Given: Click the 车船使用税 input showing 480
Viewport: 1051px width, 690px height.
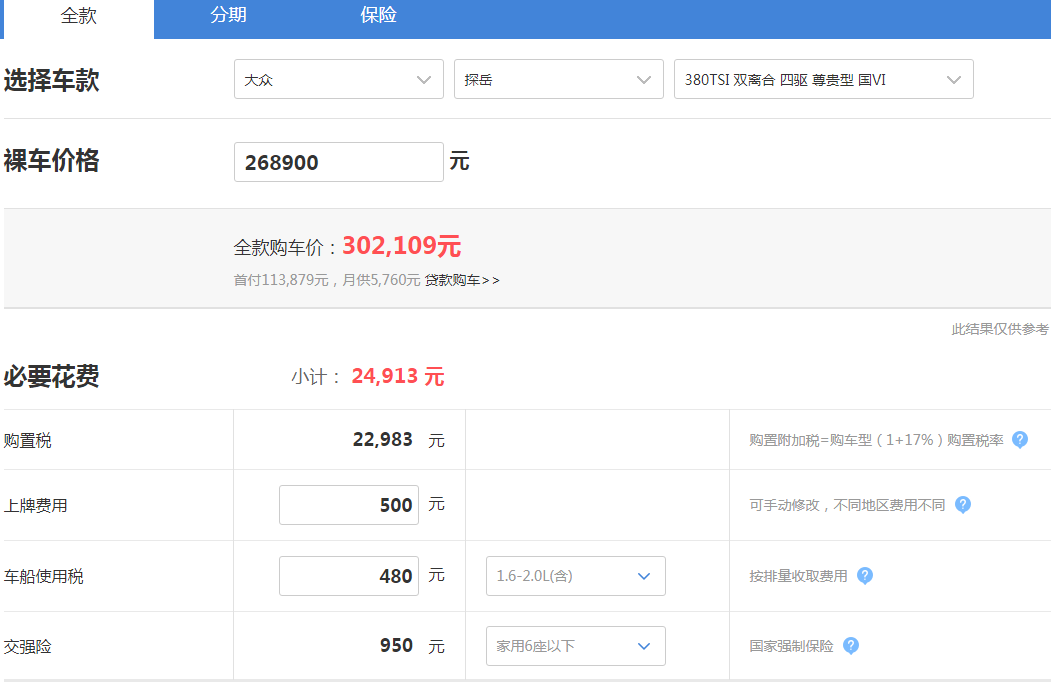Looking at the screenshot, I should coord(349,576).
